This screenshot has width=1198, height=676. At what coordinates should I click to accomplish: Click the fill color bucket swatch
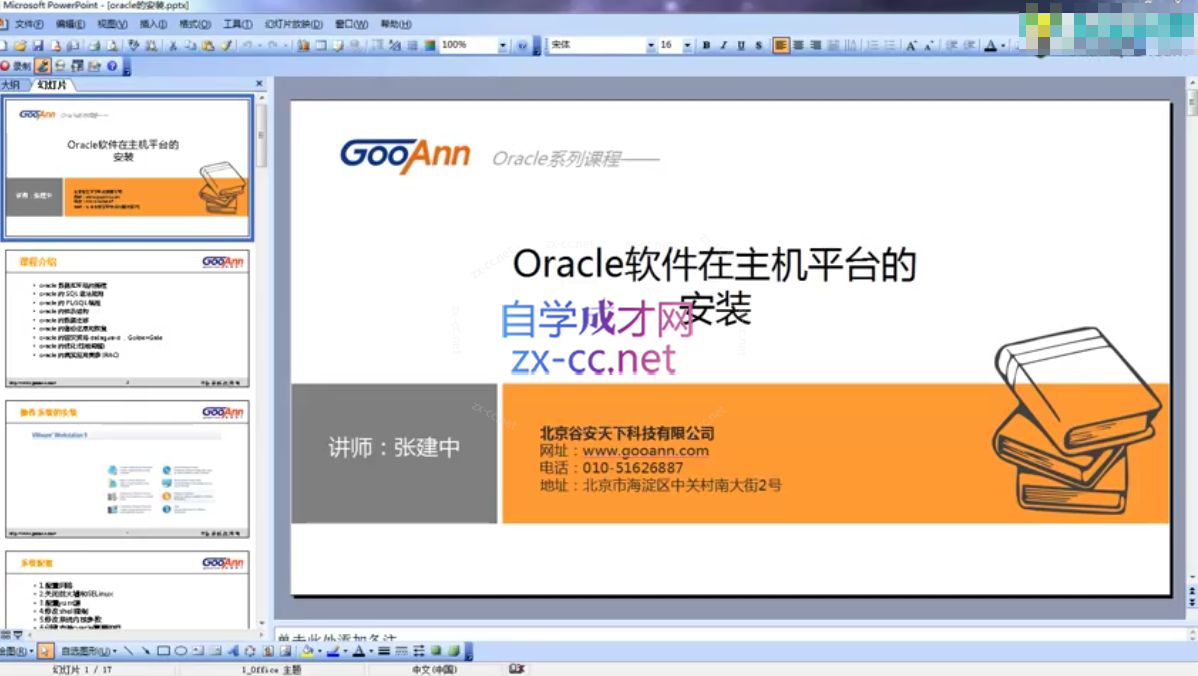click(307, 651)
